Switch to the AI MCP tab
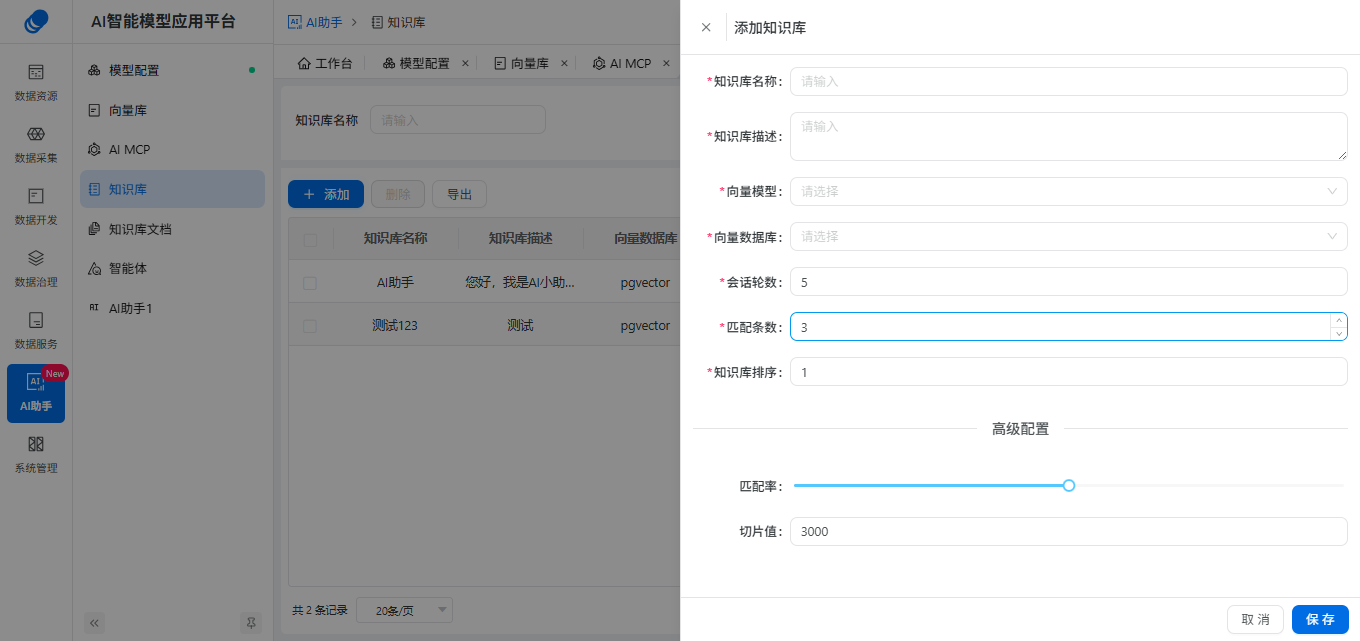Screen dimensions: 1360x641 click(x=622, y=63)
